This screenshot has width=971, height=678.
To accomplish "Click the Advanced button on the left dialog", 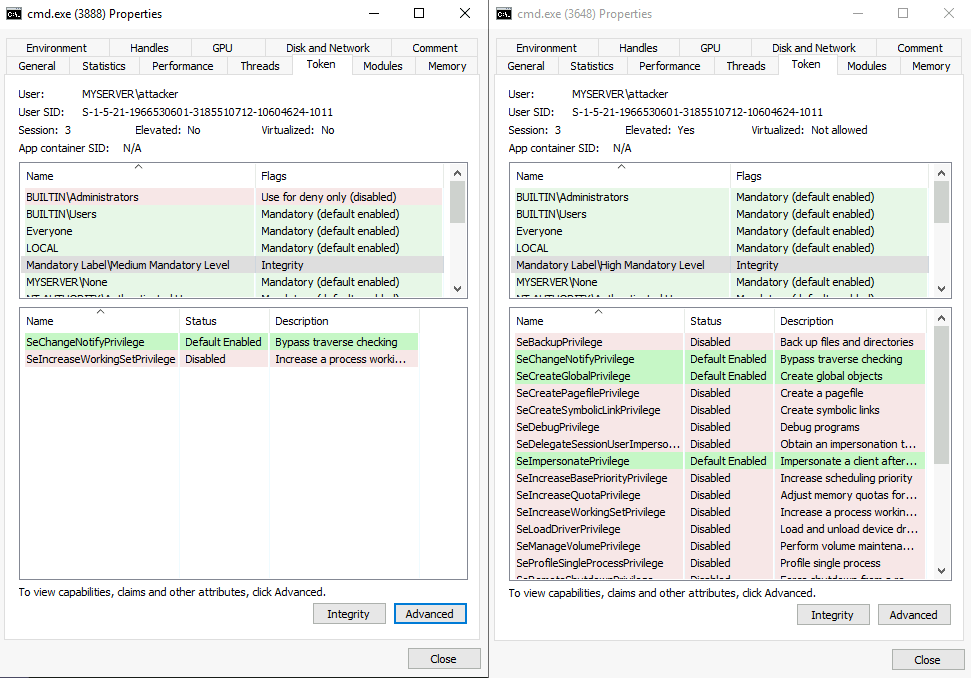I will pyautogui.click(x=430, y=613).
